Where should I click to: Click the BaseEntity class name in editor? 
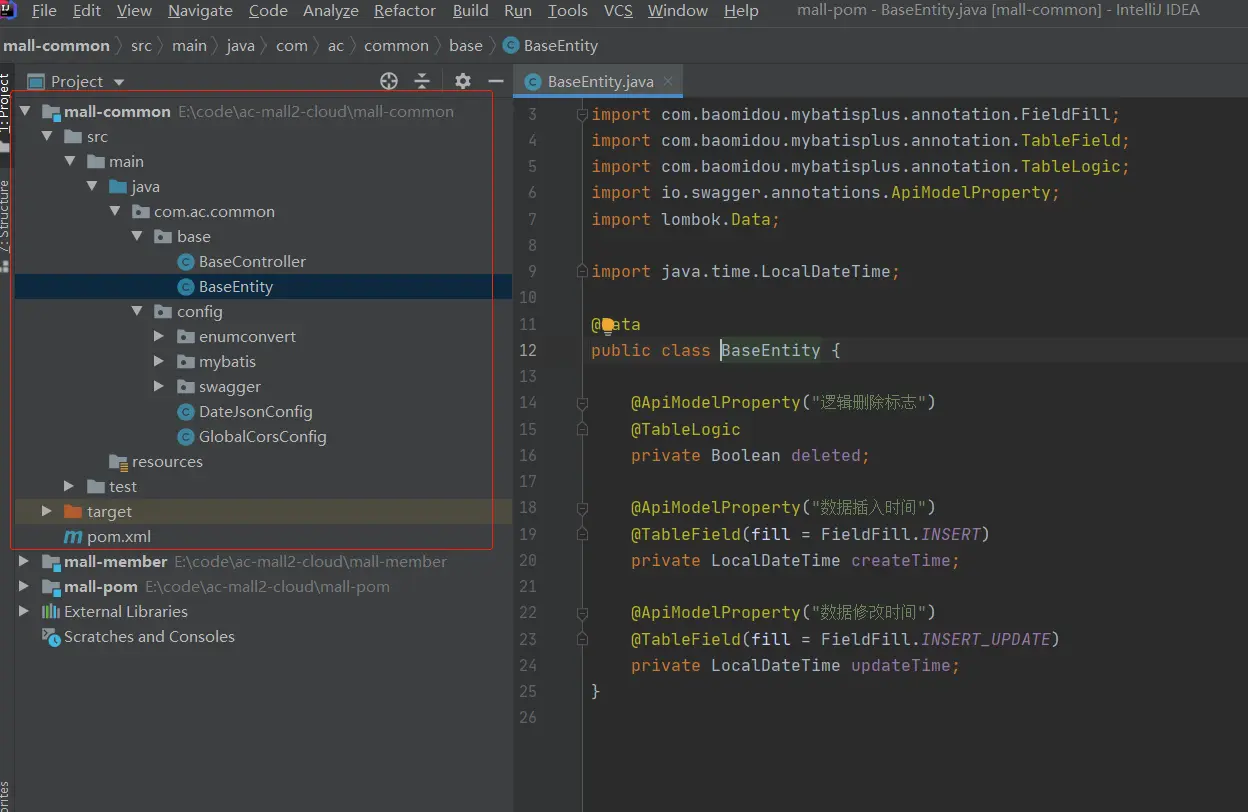coord(770,350)
